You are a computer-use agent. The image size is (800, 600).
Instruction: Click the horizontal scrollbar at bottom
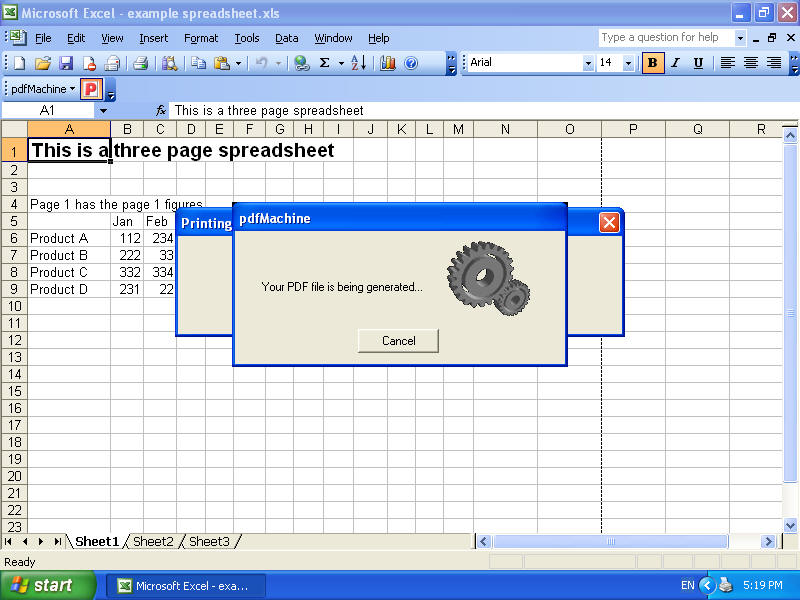tap(610, 542)
